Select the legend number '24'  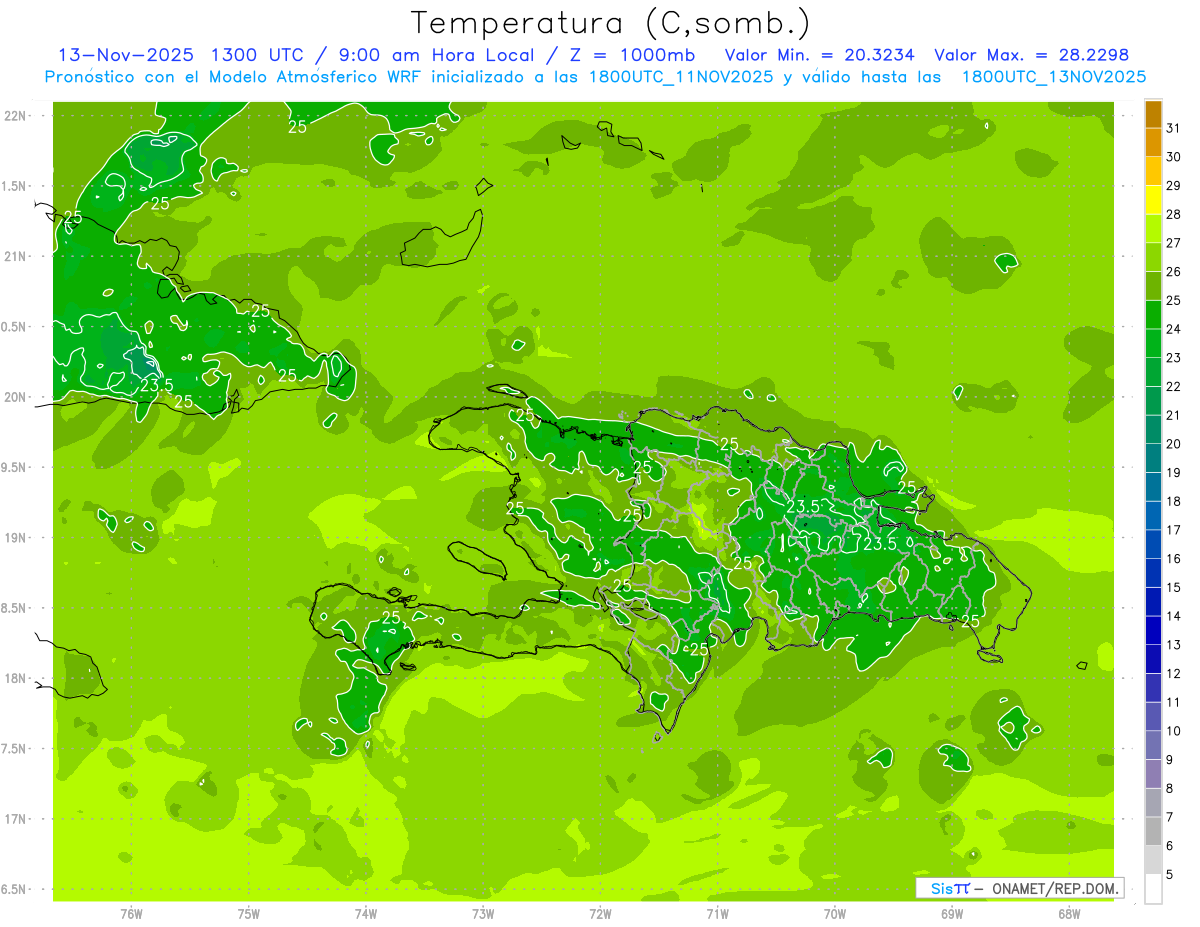tap(1174, 330)
